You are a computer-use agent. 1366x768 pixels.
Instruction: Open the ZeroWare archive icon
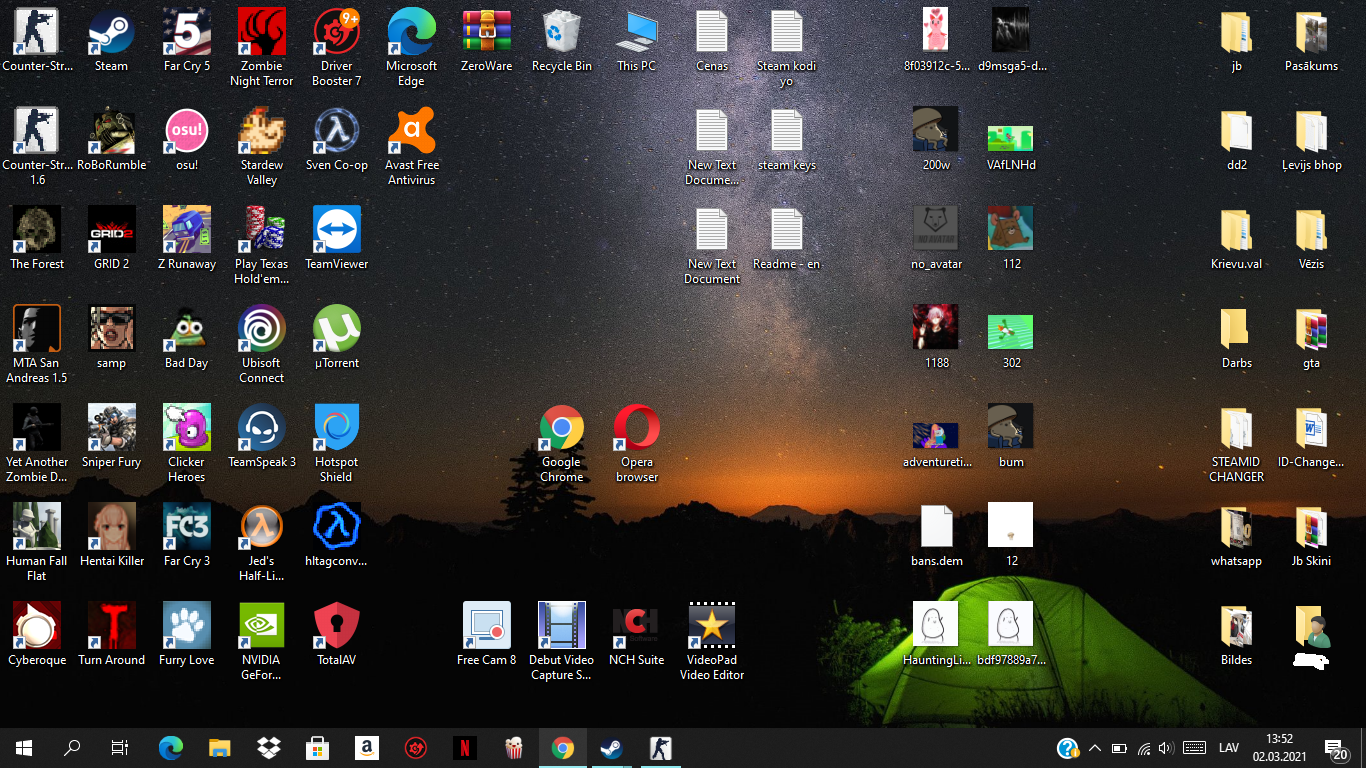(487, 41)
